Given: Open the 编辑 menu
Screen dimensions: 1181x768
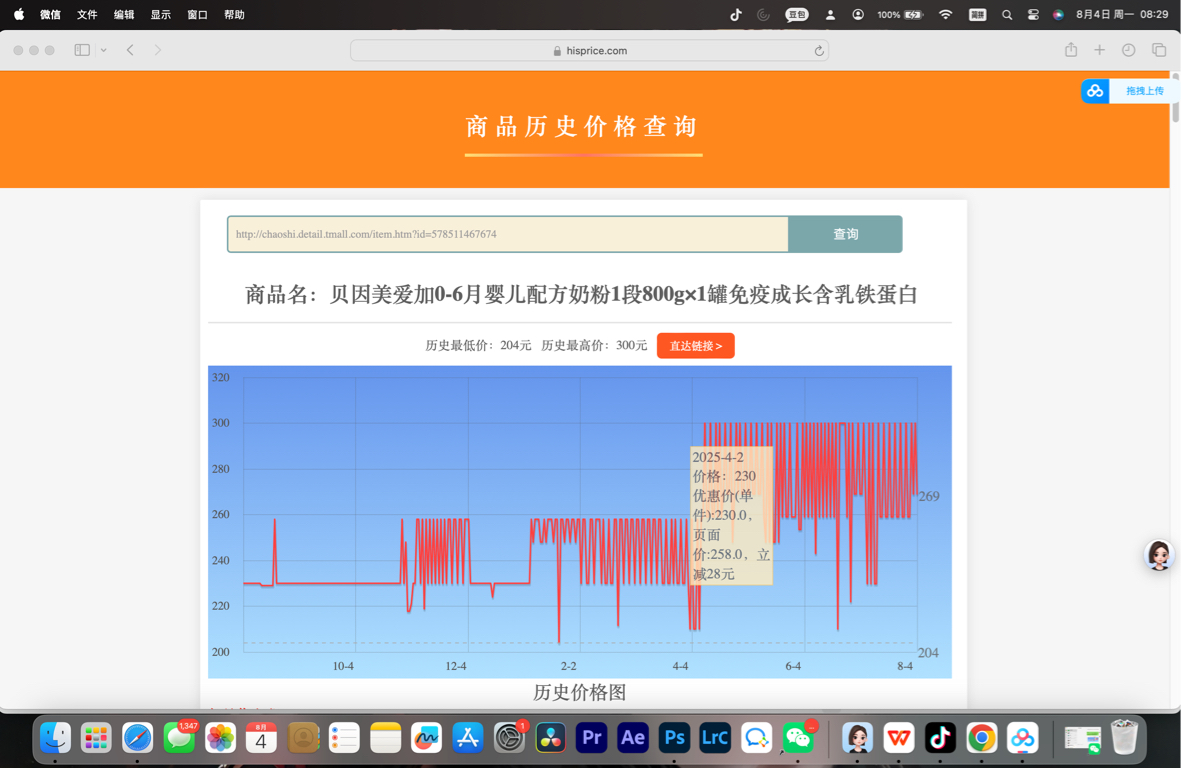Looking at the screenshot, I should click(124, 14).
